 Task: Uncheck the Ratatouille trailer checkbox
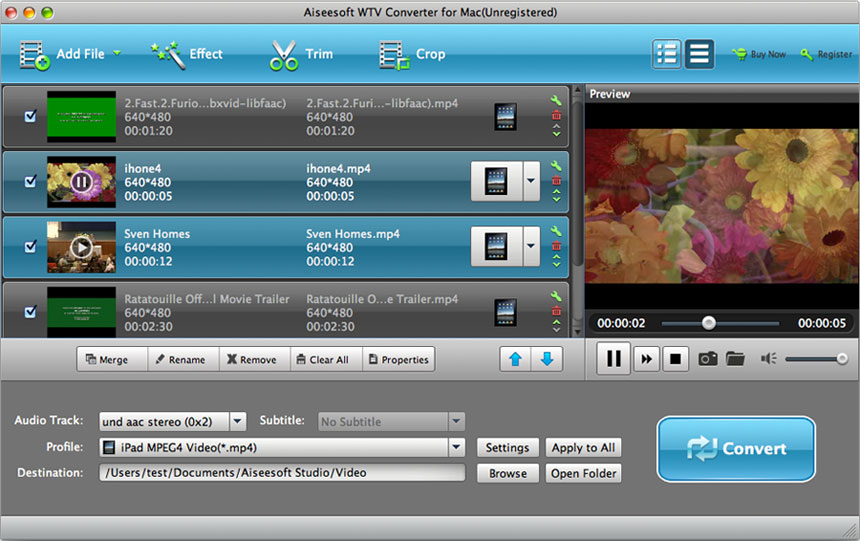pos(31,312)
